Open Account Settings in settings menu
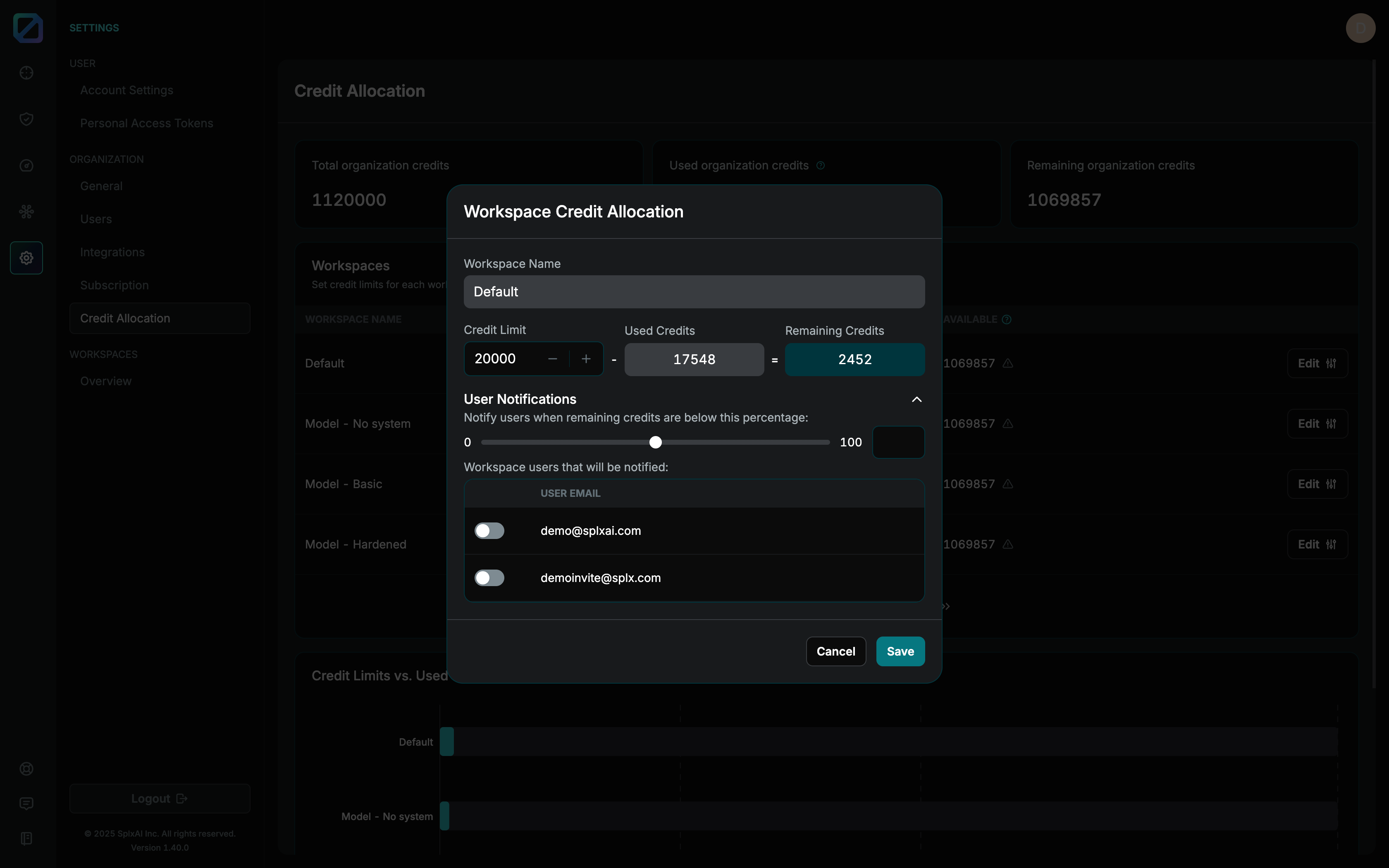This screenshot has width=1389, height=868. coord(126,90)
